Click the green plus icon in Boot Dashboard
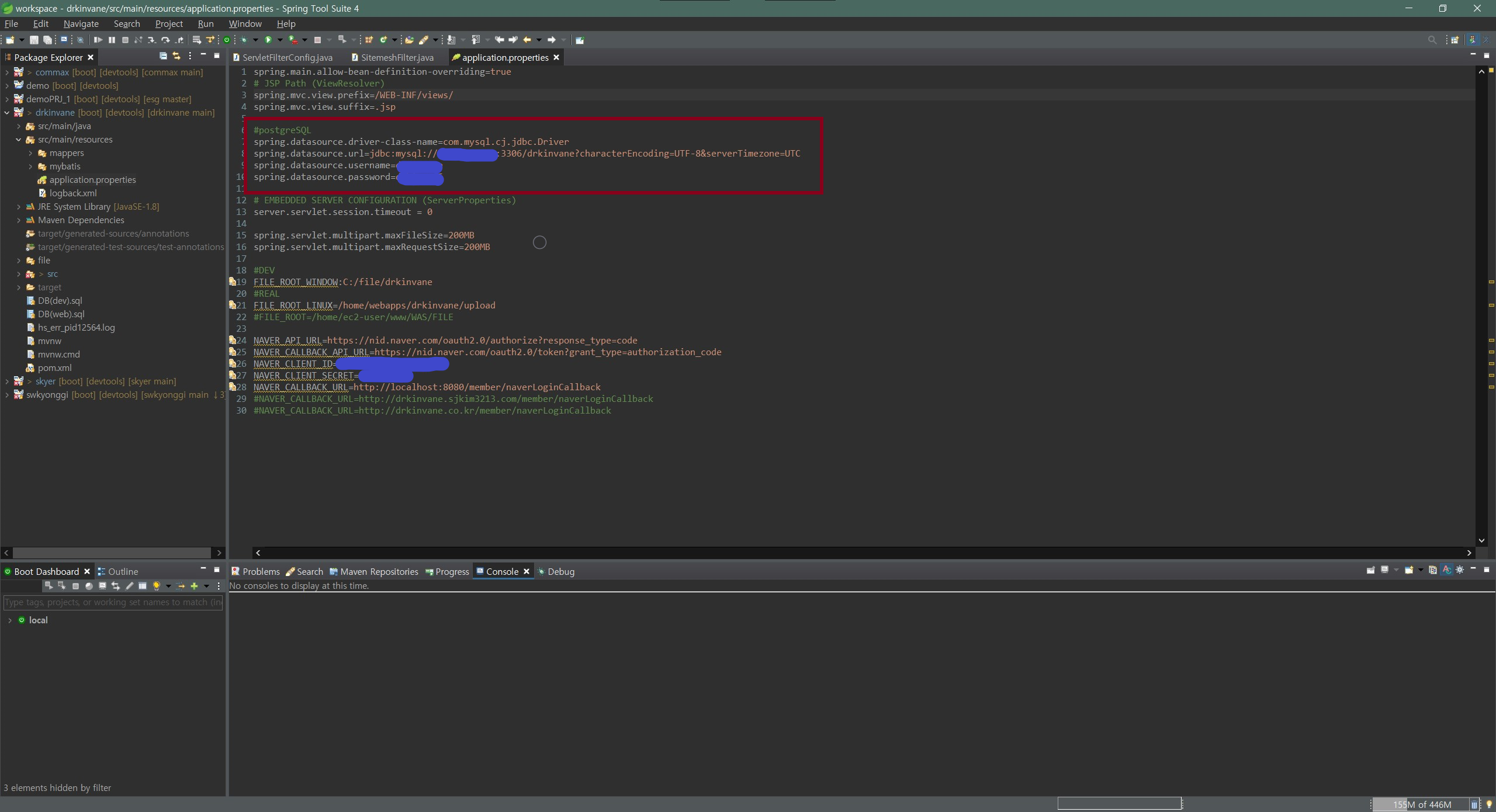The height and width of the screenshot is (812, 1496). click(195, 586)
